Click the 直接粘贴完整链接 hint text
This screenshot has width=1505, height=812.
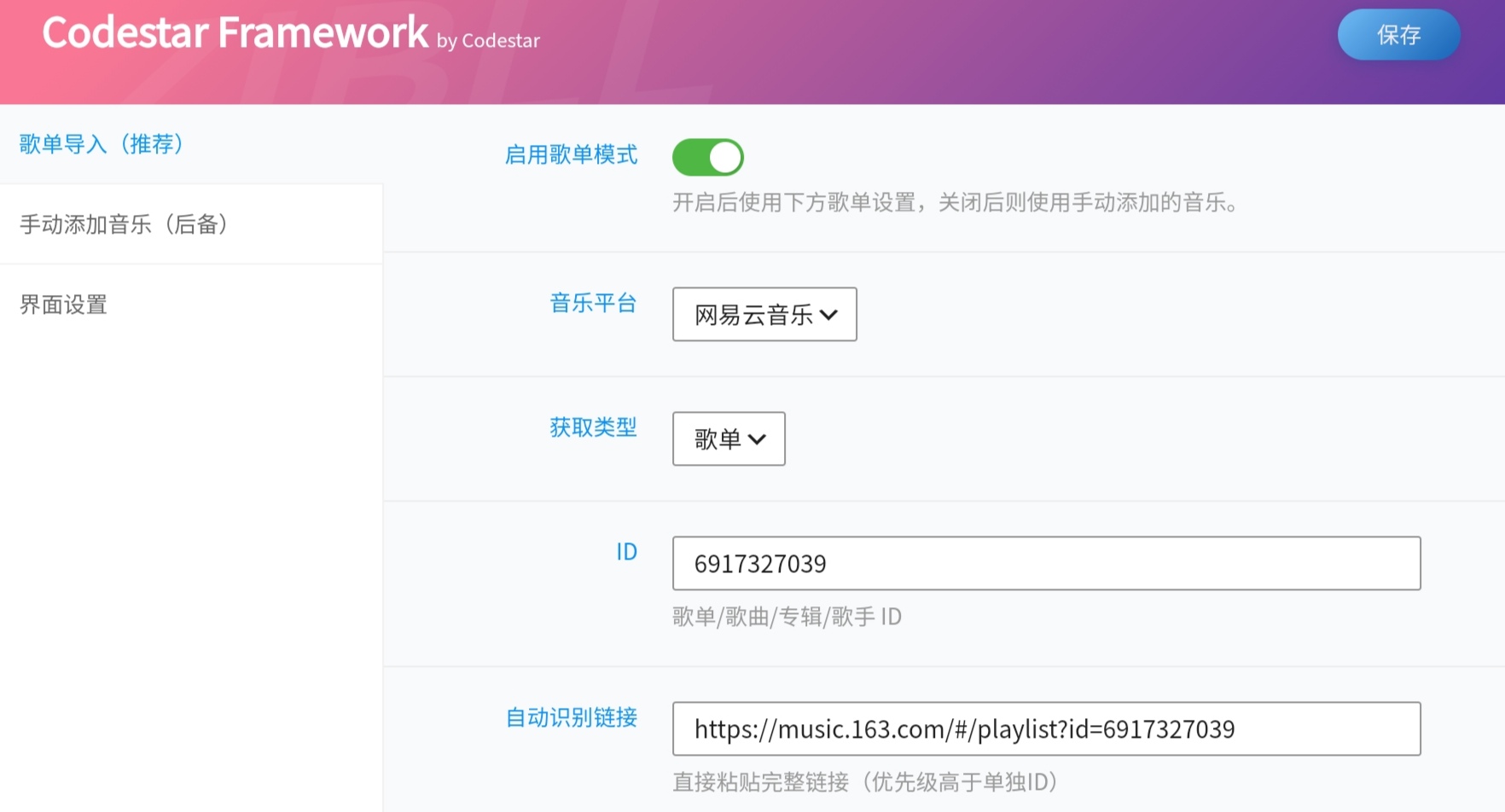tap(864, 782)
